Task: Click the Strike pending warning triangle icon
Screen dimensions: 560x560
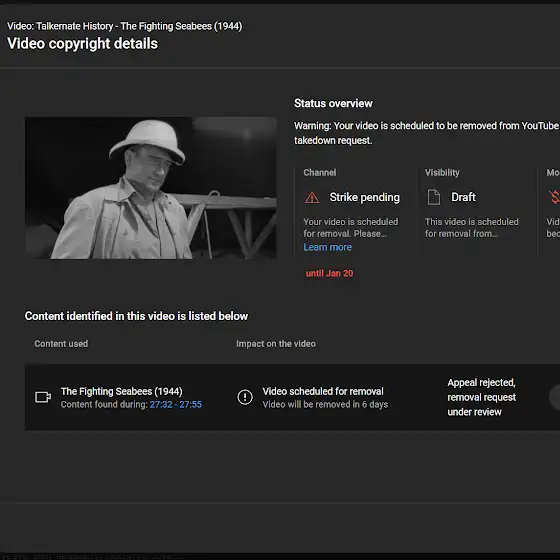Action: (x=312, y=198)
